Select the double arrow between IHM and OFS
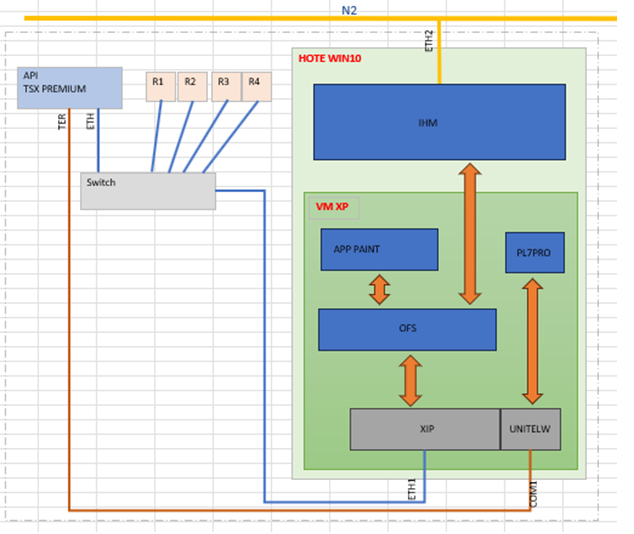The height and width of the screenshot is (534, 634). [468, 234]
